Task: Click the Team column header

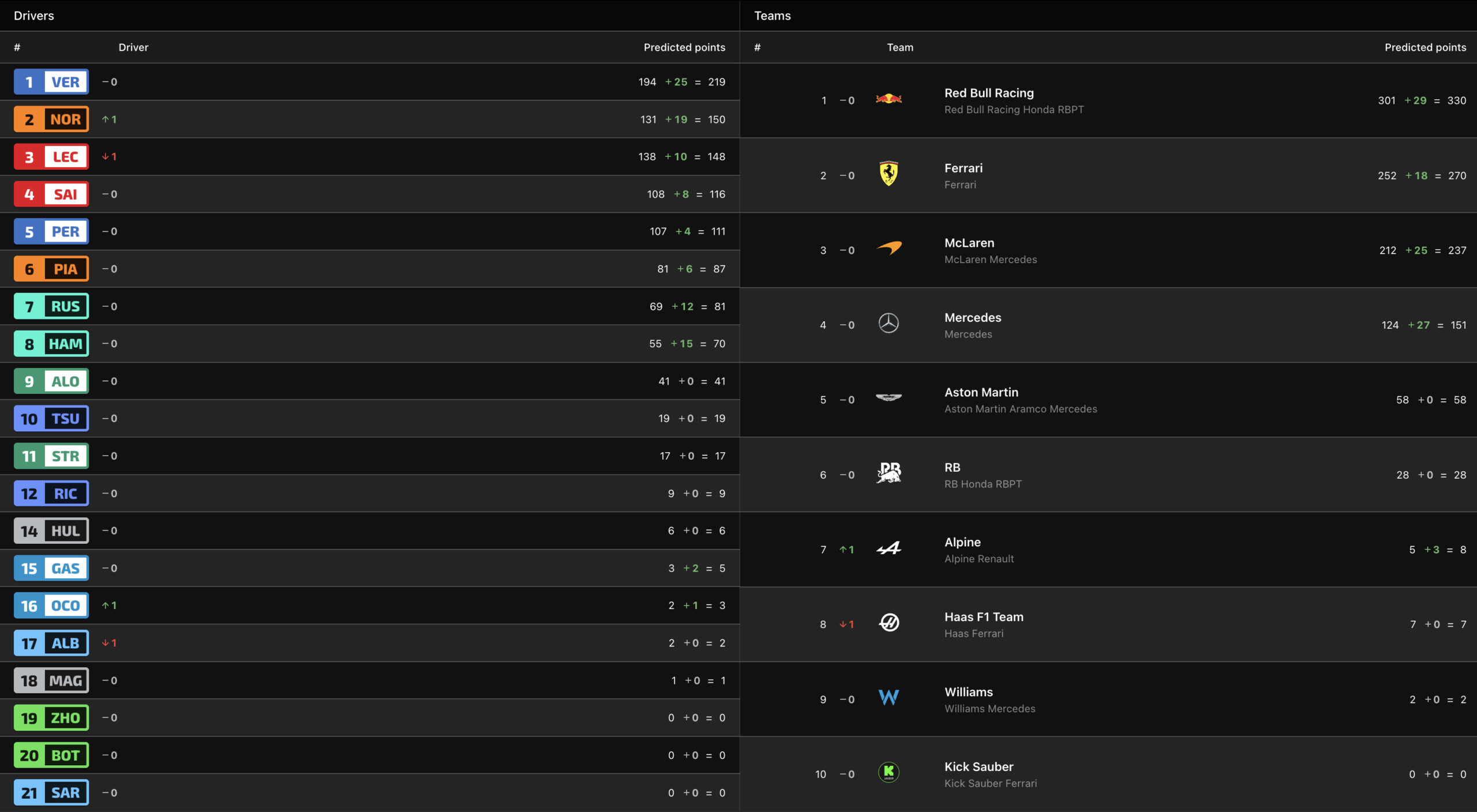Action: [900, 47]
